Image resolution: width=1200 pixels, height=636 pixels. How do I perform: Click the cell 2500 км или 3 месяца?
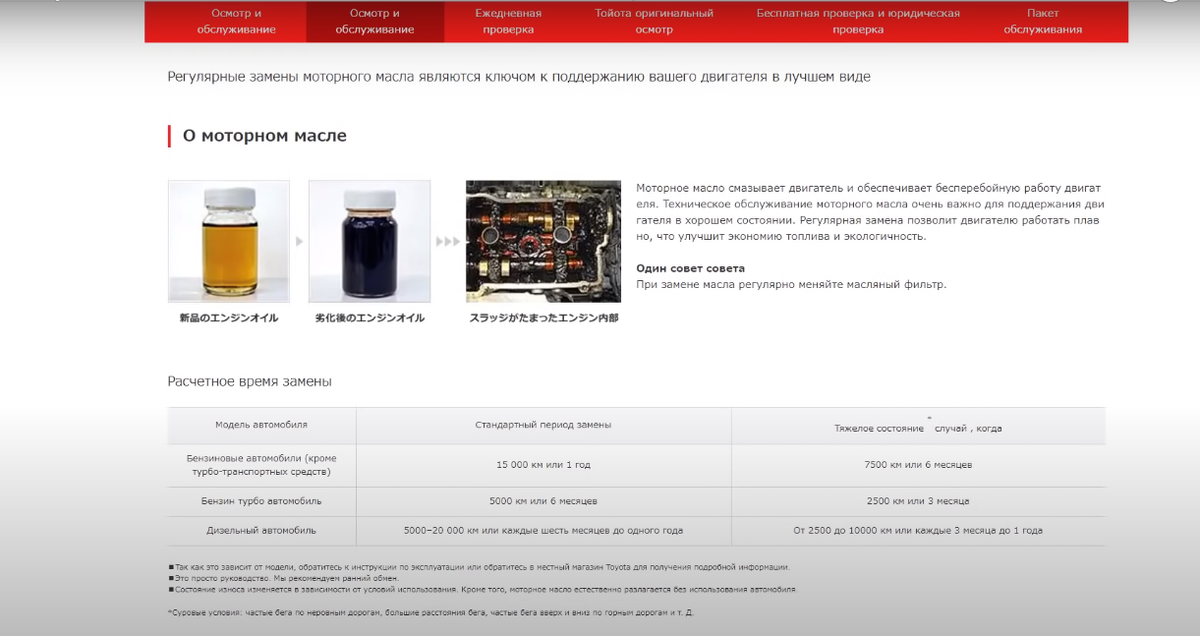point(918,500)
